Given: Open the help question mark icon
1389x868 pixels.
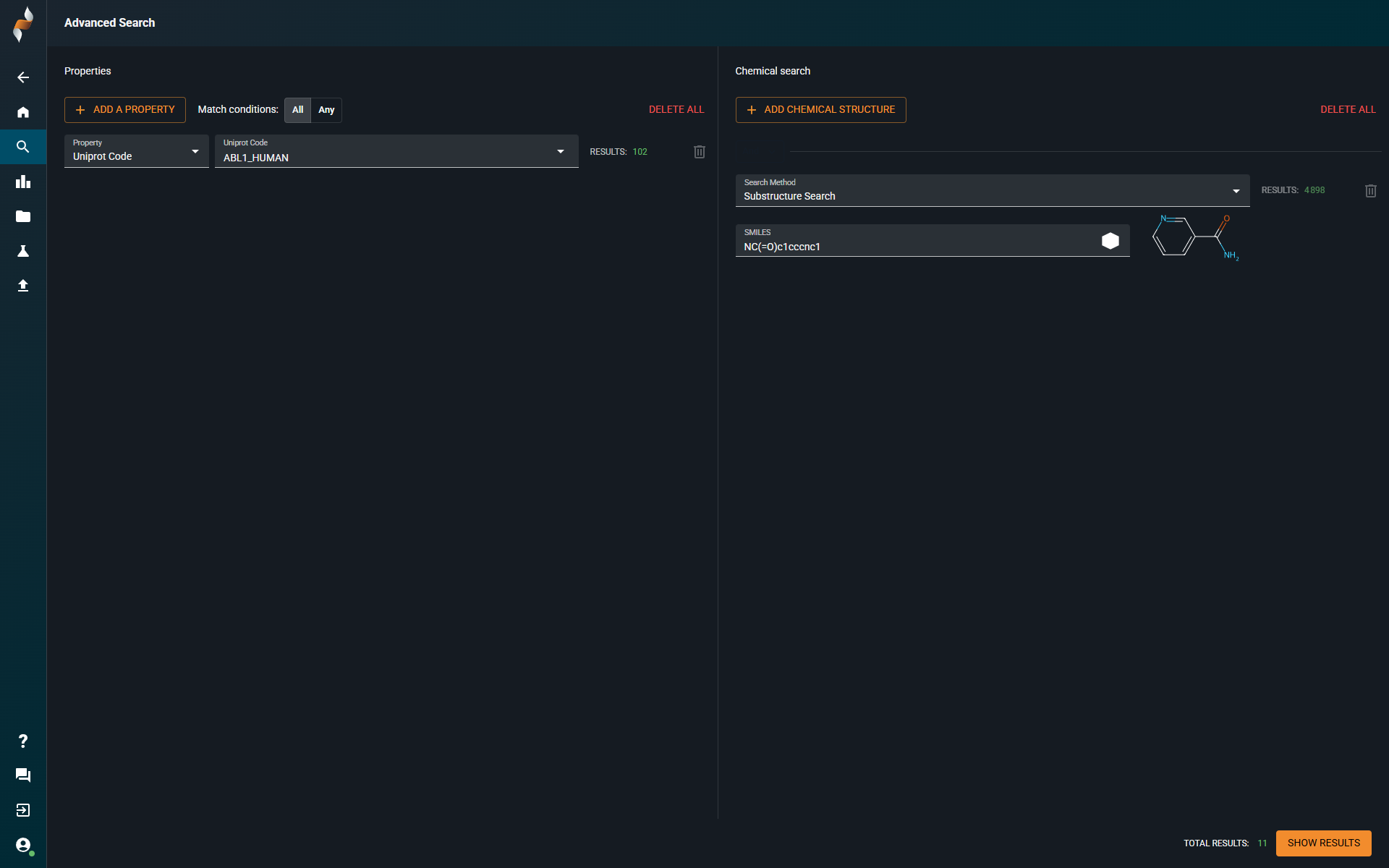Looking at the screenshot, I should [23, 741].
